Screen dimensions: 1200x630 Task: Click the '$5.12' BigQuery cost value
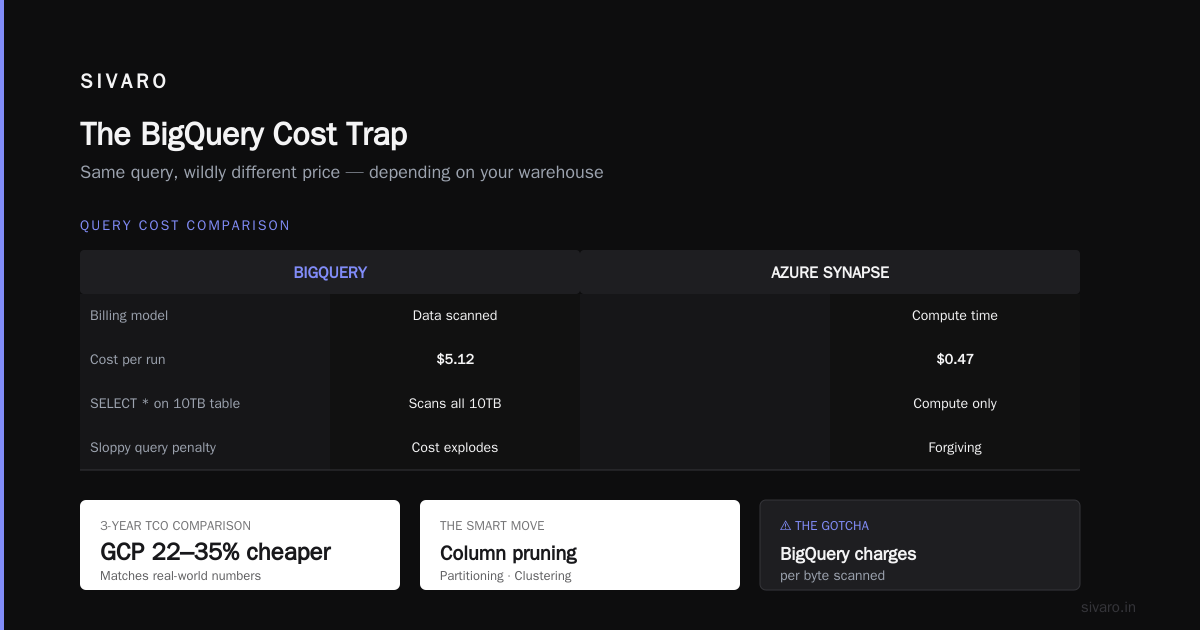pos(455,359)
